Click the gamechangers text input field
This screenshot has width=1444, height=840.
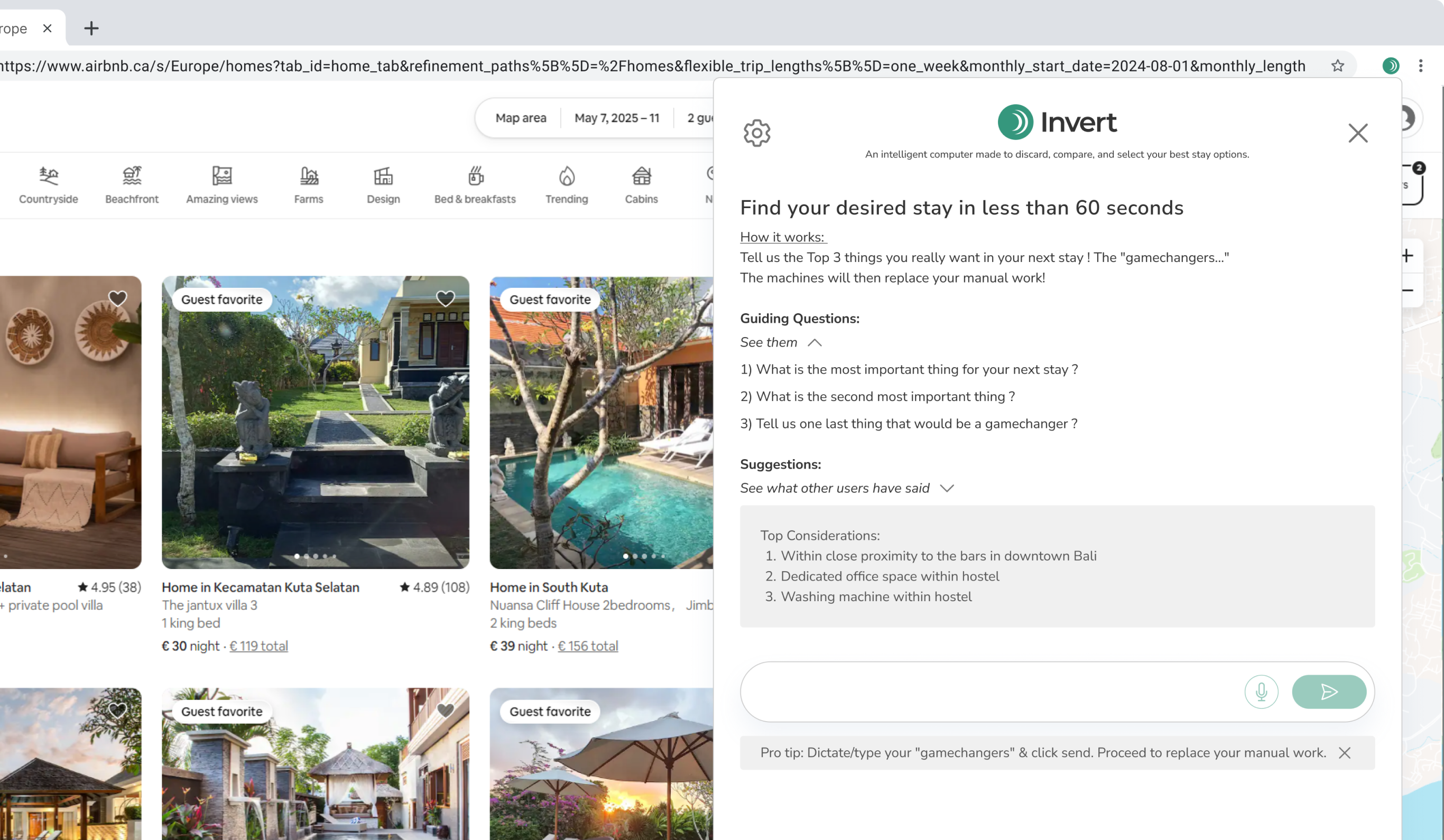(x=992, y=692)
